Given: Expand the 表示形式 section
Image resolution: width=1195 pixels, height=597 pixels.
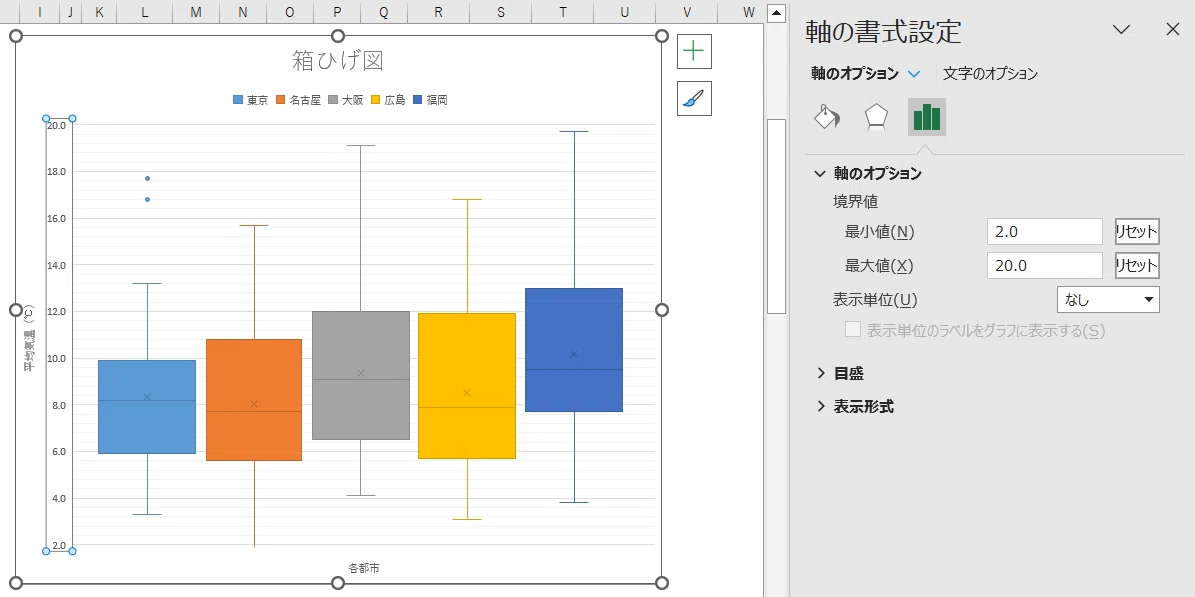Looking at the screenshot, I should point(821,406).
